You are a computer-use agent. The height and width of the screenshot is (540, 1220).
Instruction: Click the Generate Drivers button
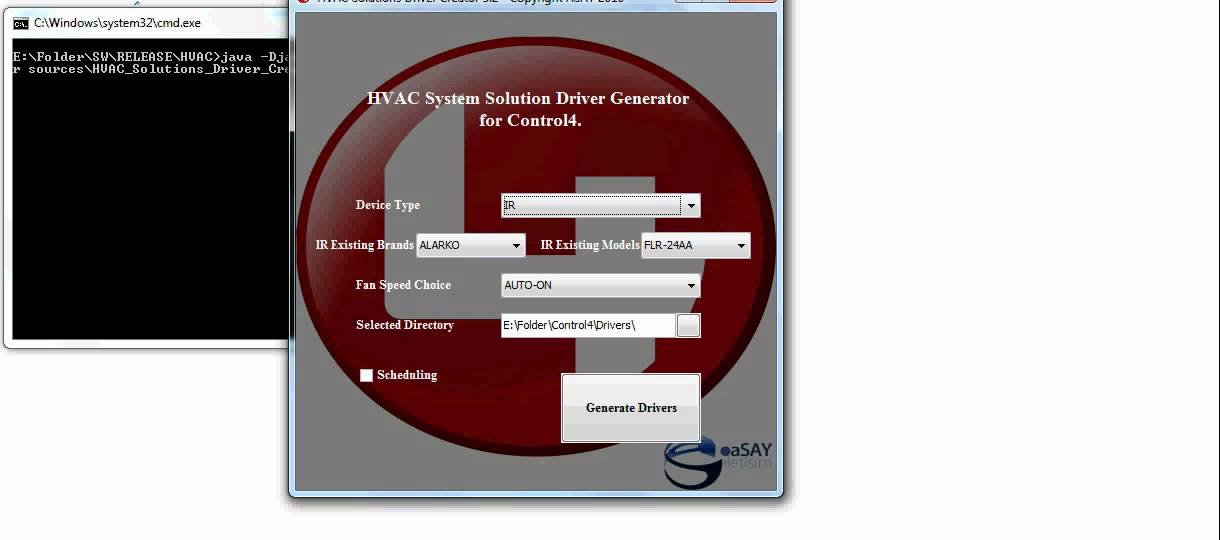pyautogui.click(x=631, y=408)
